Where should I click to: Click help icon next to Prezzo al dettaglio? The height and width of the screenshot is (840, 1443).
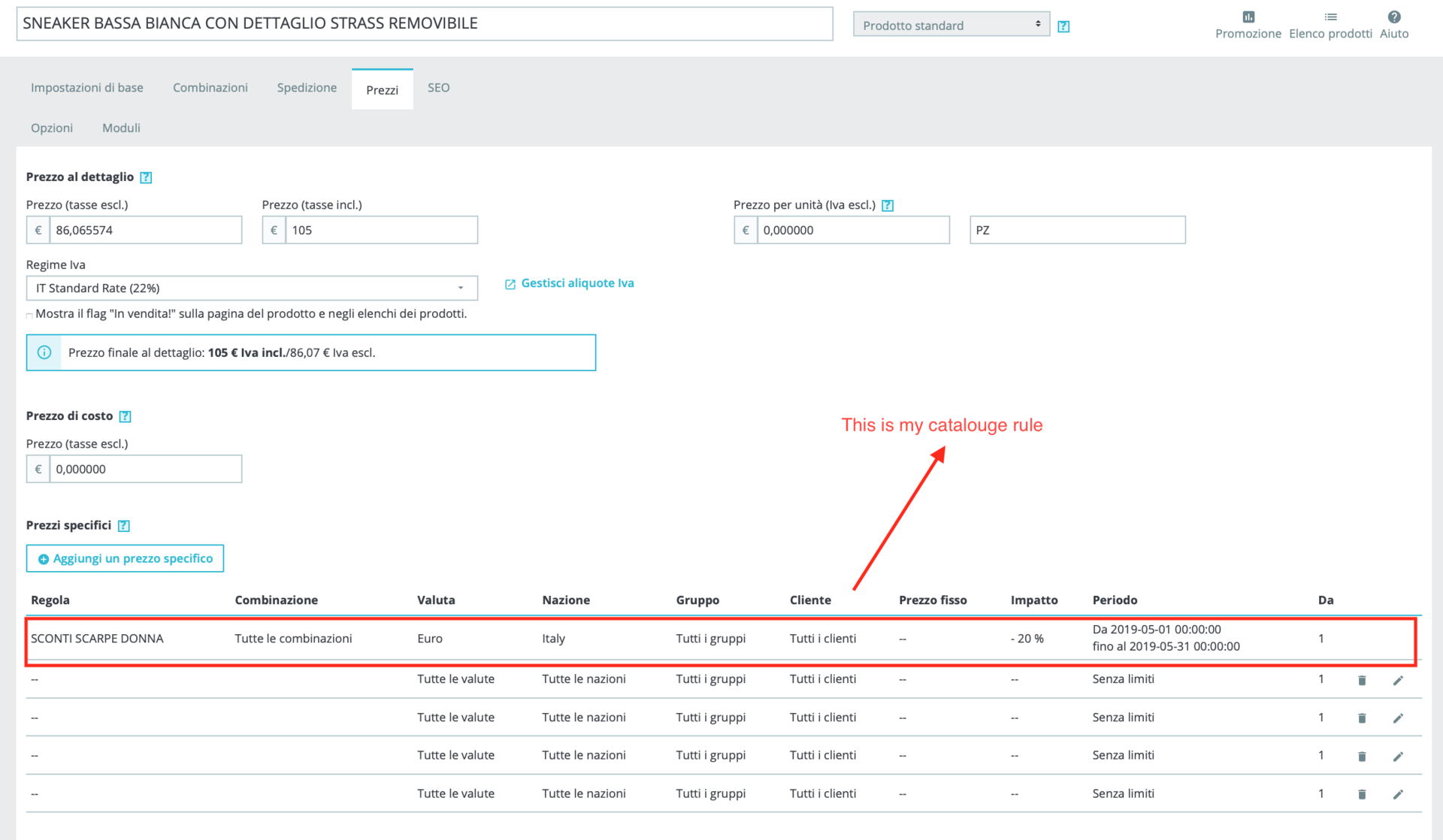coord(147,178)
